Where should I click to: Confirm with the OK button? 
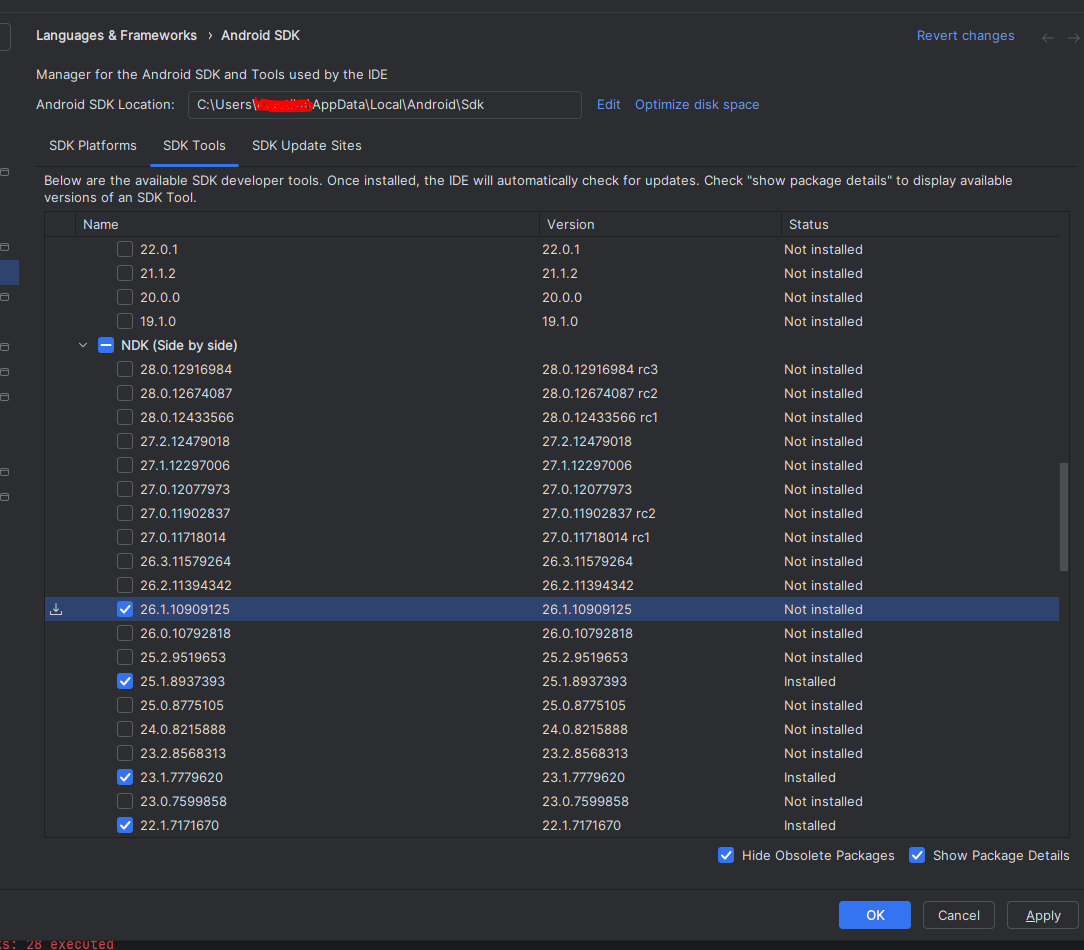coord(875,915)
